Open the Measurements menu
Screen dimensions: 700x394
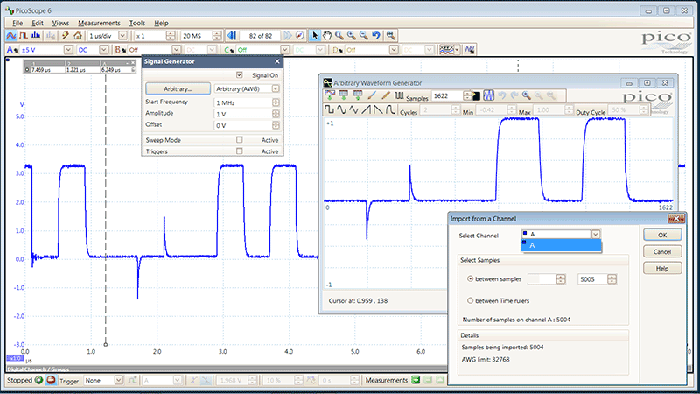coord(99,23)
